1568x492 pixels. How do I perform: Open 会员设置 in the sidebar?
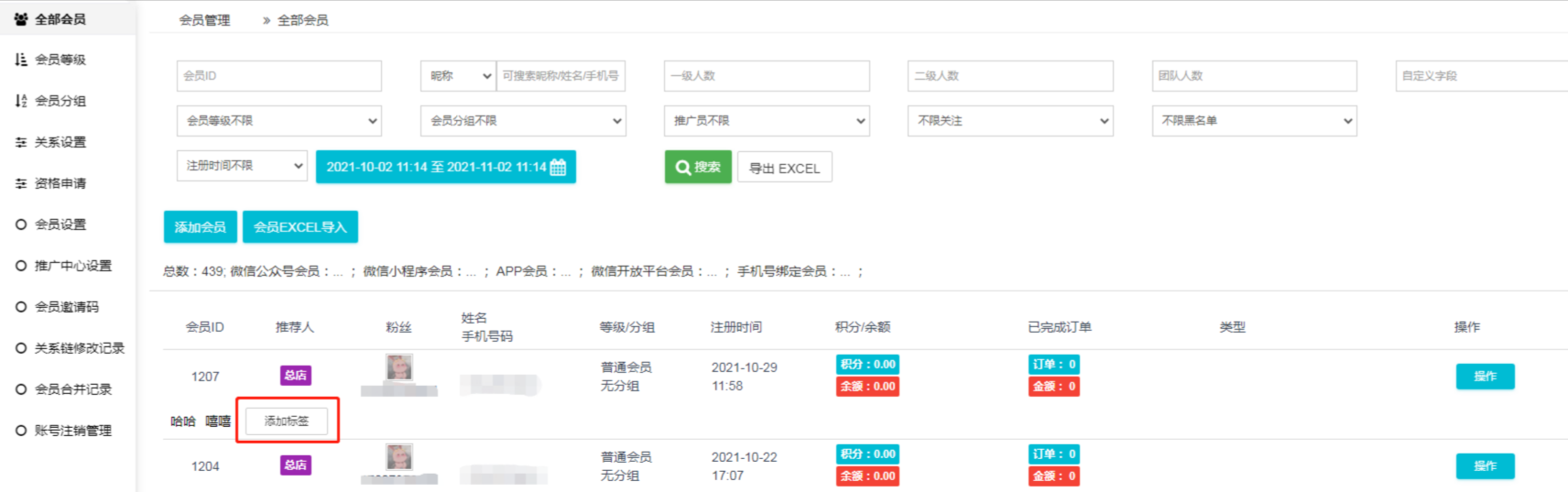60,224
